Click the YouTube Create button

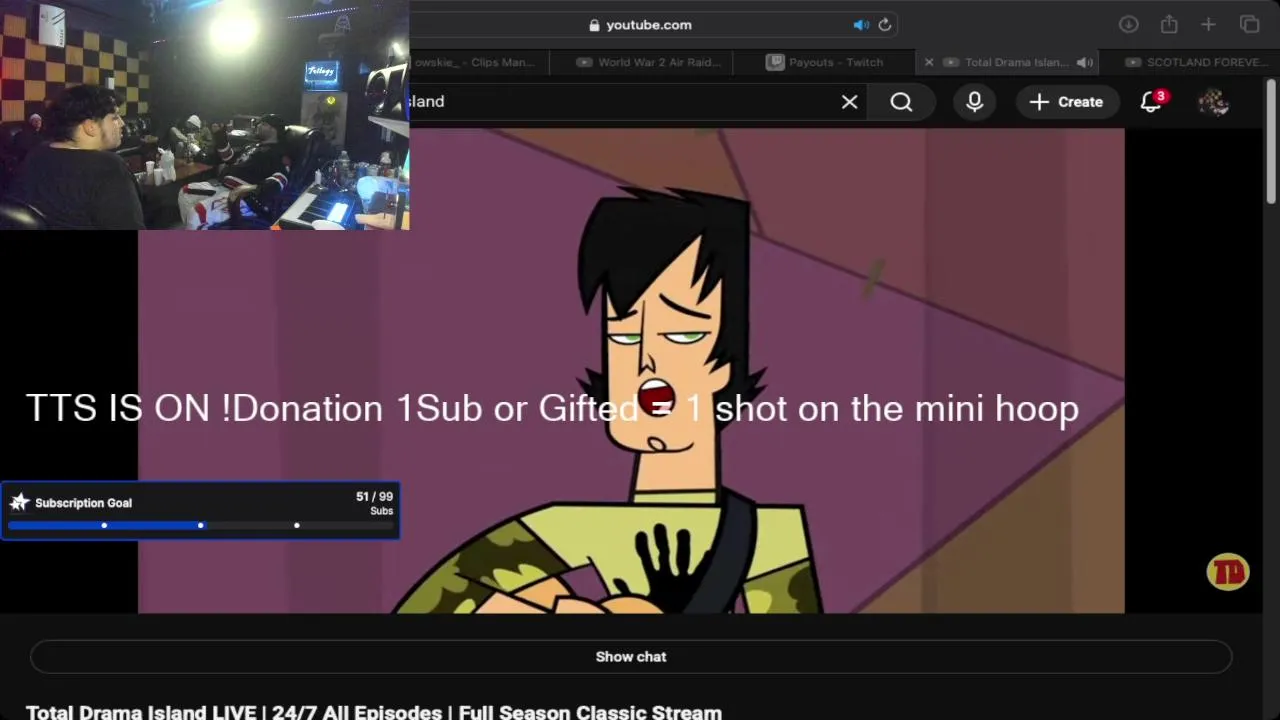1066,102
